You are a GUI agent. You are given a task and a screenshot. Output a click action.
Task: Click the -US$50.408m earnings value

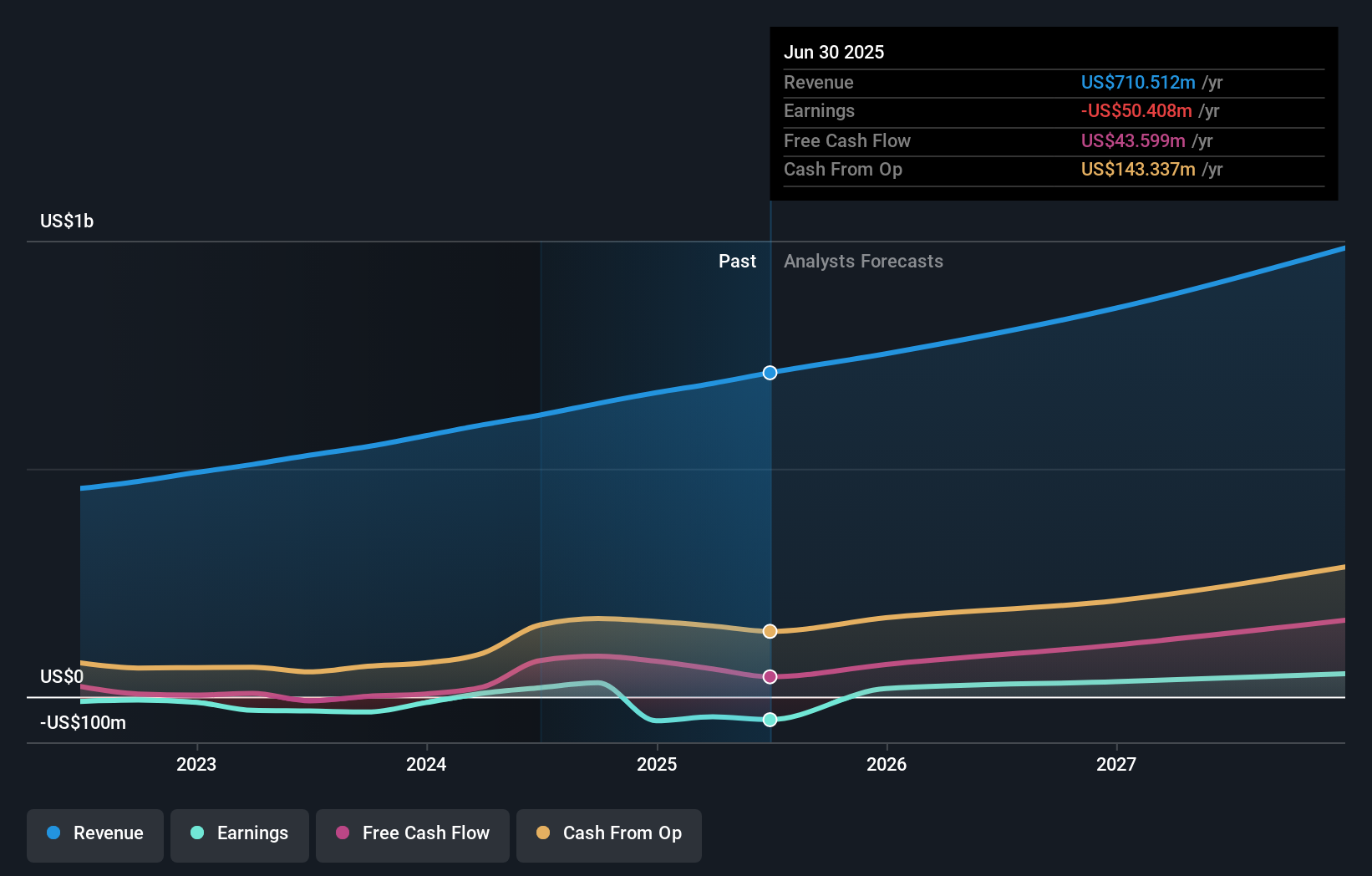coord(1136,110)
